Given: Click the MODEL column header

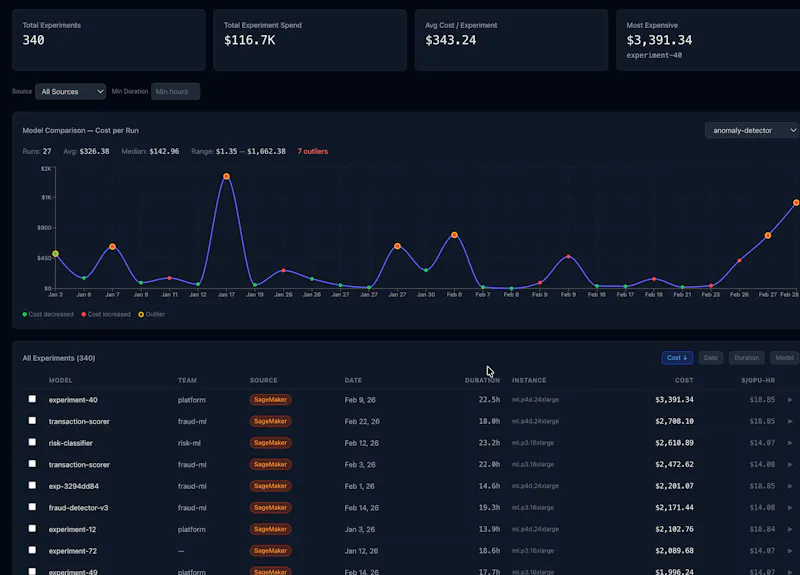Looking at the screenshot, I should 60,380.
